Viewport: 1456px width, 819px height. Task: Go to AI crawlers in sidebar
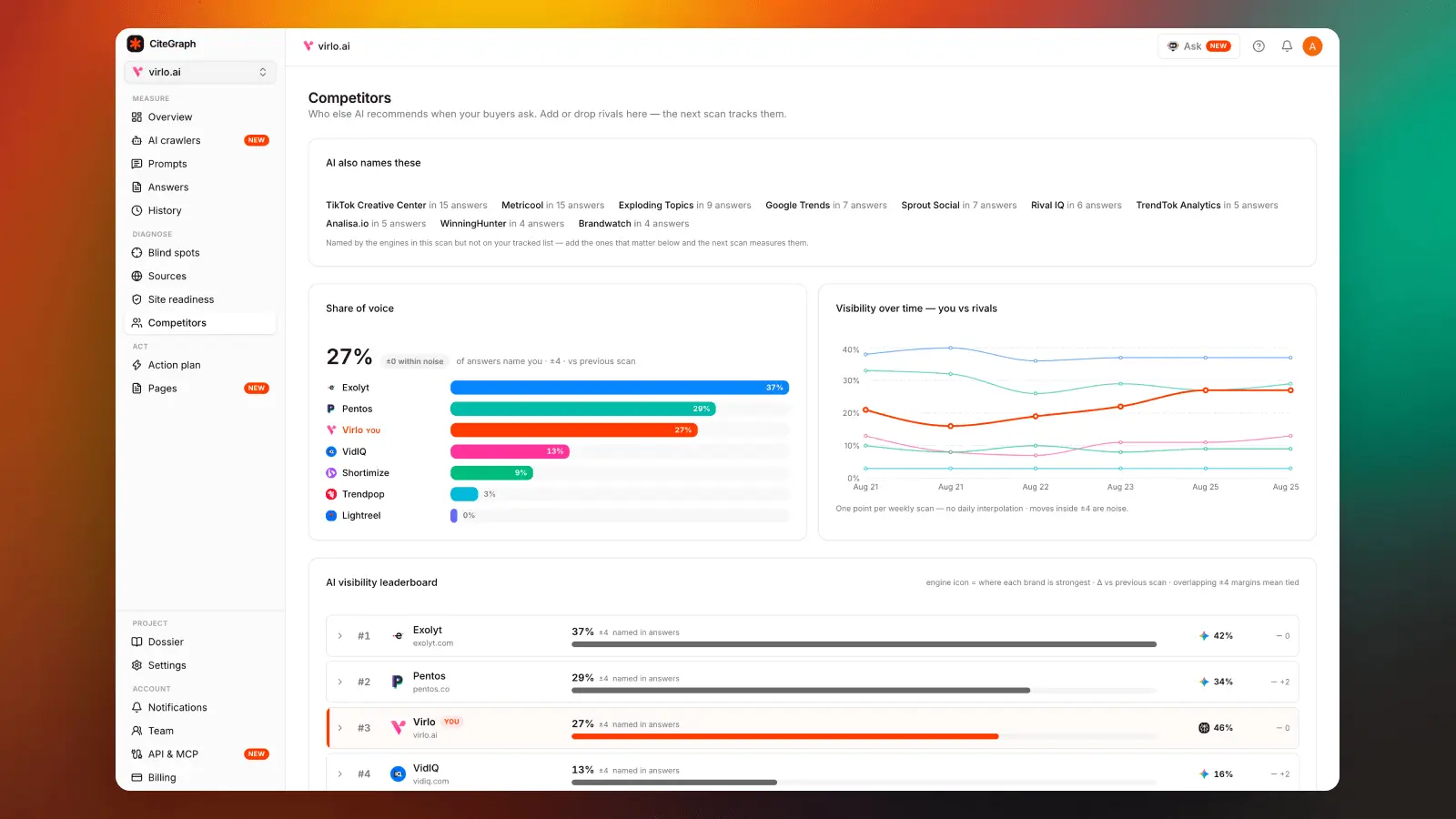[200, 140]
